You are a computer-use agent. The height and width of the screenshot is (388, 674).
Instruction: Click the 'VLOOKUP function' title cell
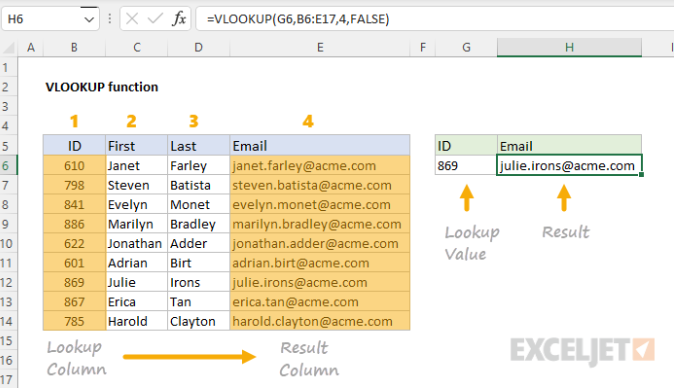102,87
